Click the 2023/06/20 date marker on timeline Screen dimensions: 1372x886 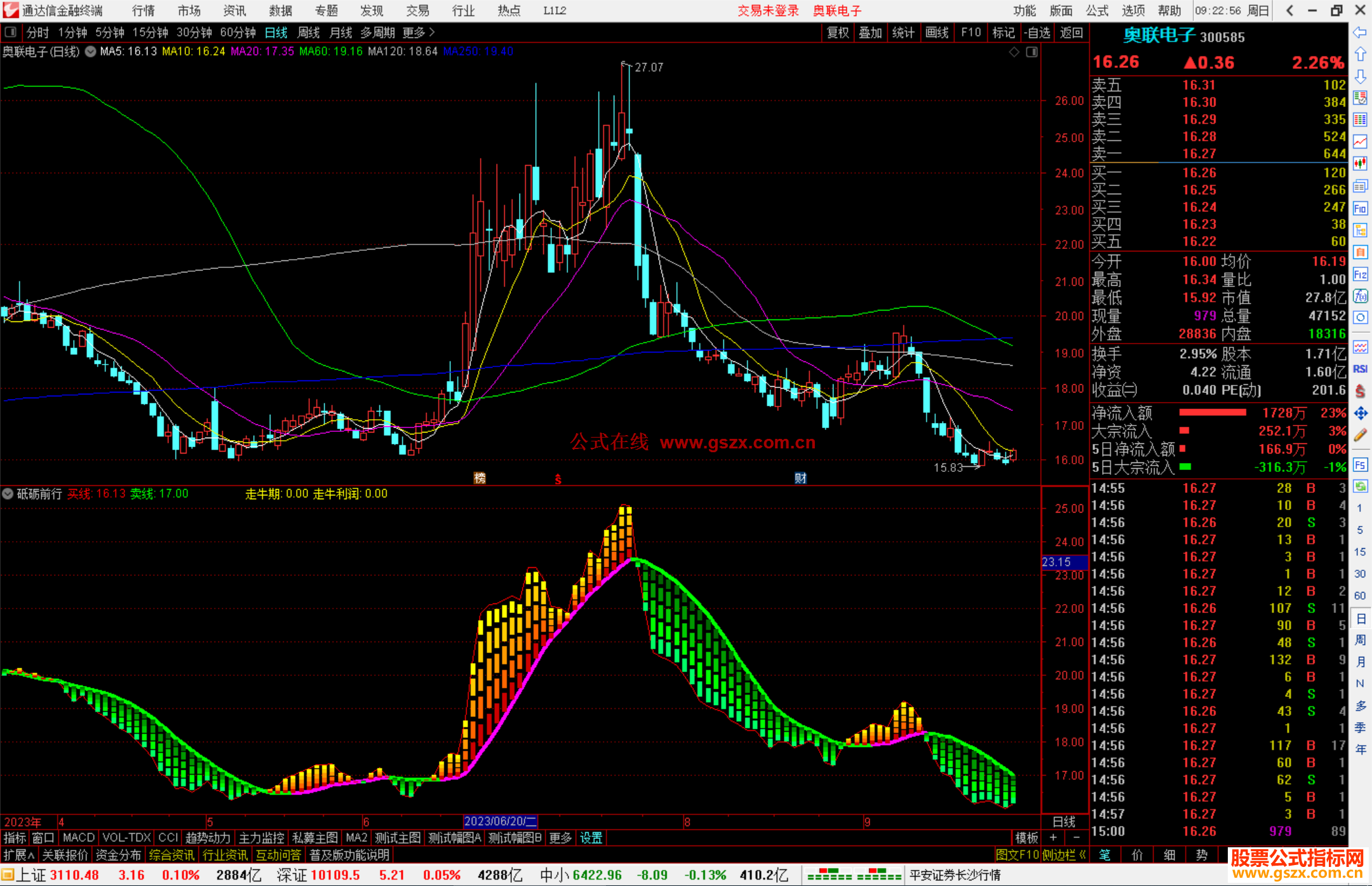point(500,821)
